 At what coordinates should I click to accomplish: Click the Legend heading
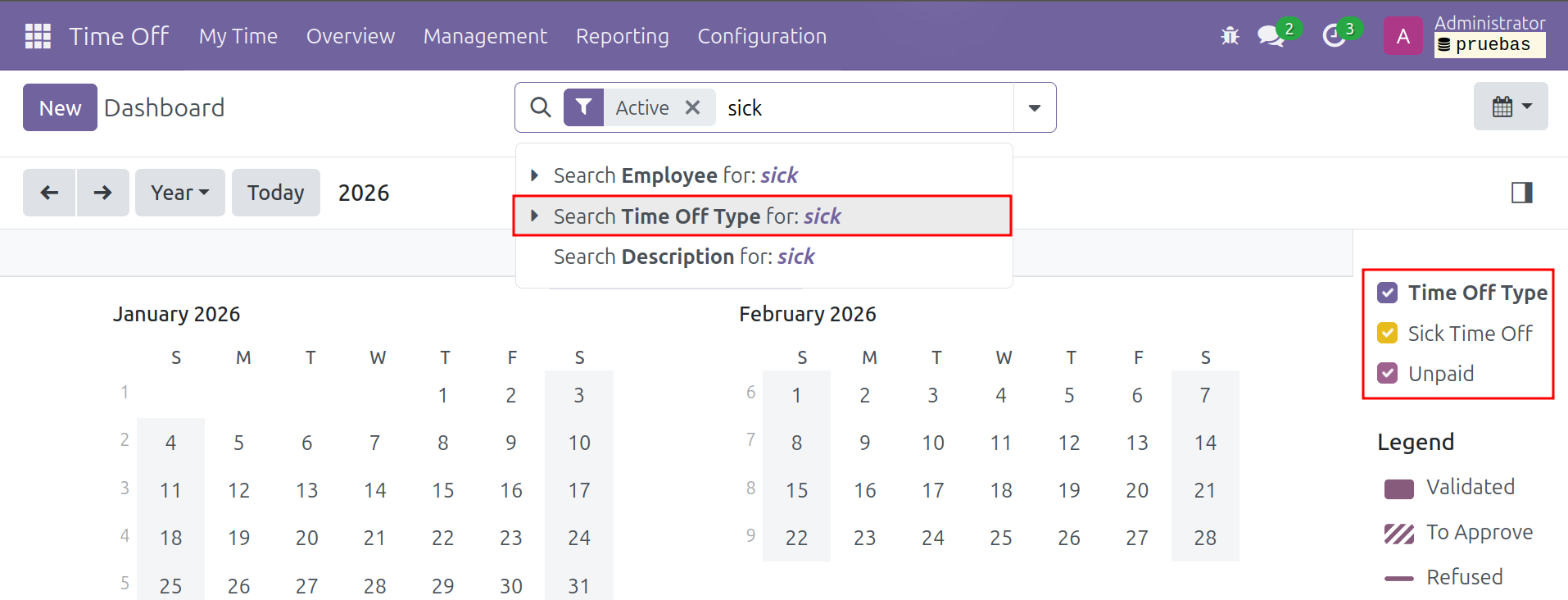pos(1416,442)
